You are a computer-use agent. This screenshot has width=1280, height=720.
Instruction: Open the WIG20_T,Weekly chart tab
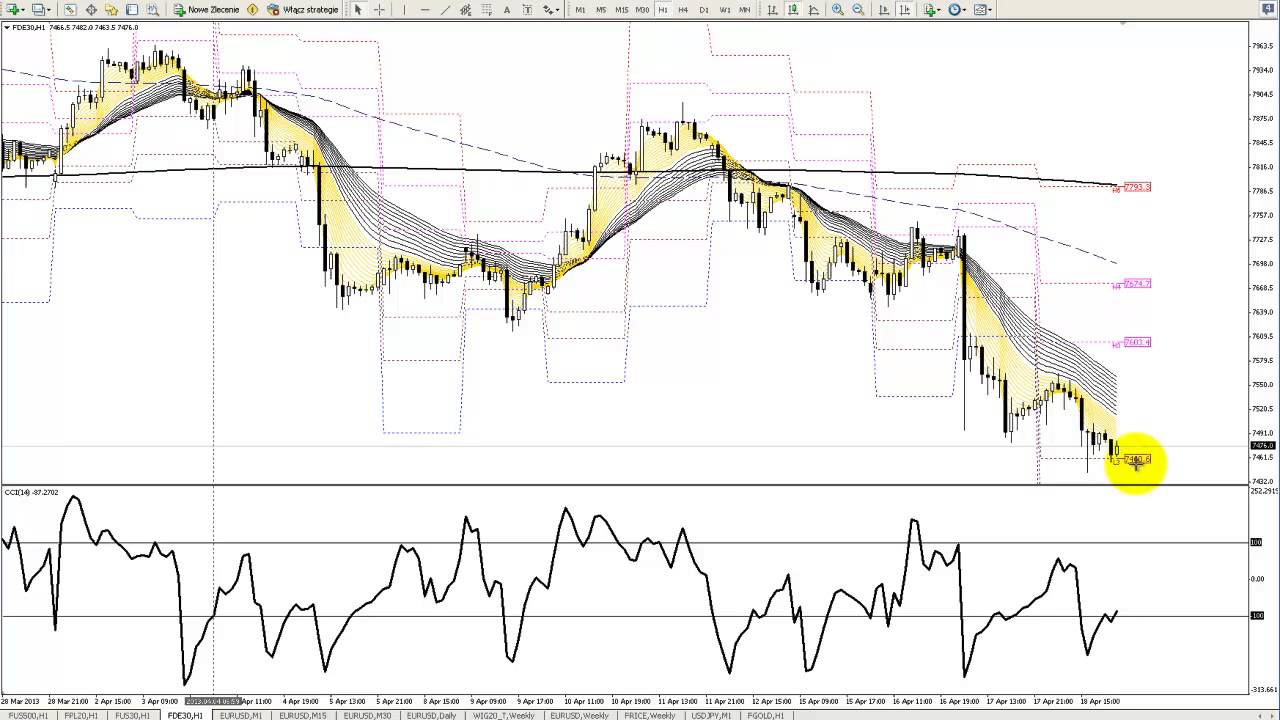tap(504, 715)
